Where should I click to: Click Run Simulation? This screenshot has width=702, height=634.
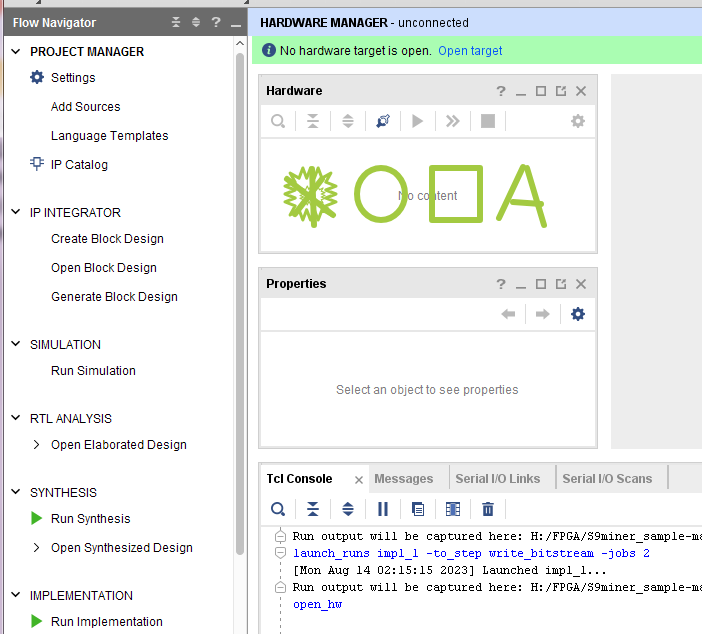point(94,371)
